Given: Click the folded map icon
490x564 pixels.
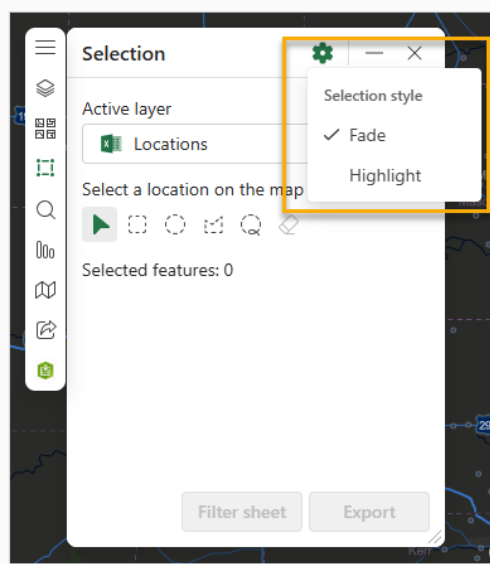Looking at the screenshot, I should 45,290.
